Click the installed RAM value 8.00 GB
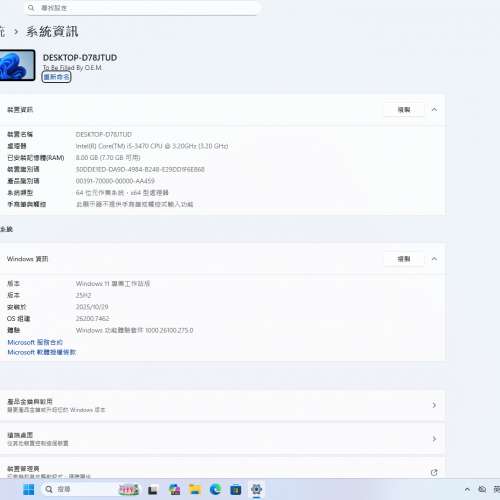 pyautogui.click(x=108, y=158)
